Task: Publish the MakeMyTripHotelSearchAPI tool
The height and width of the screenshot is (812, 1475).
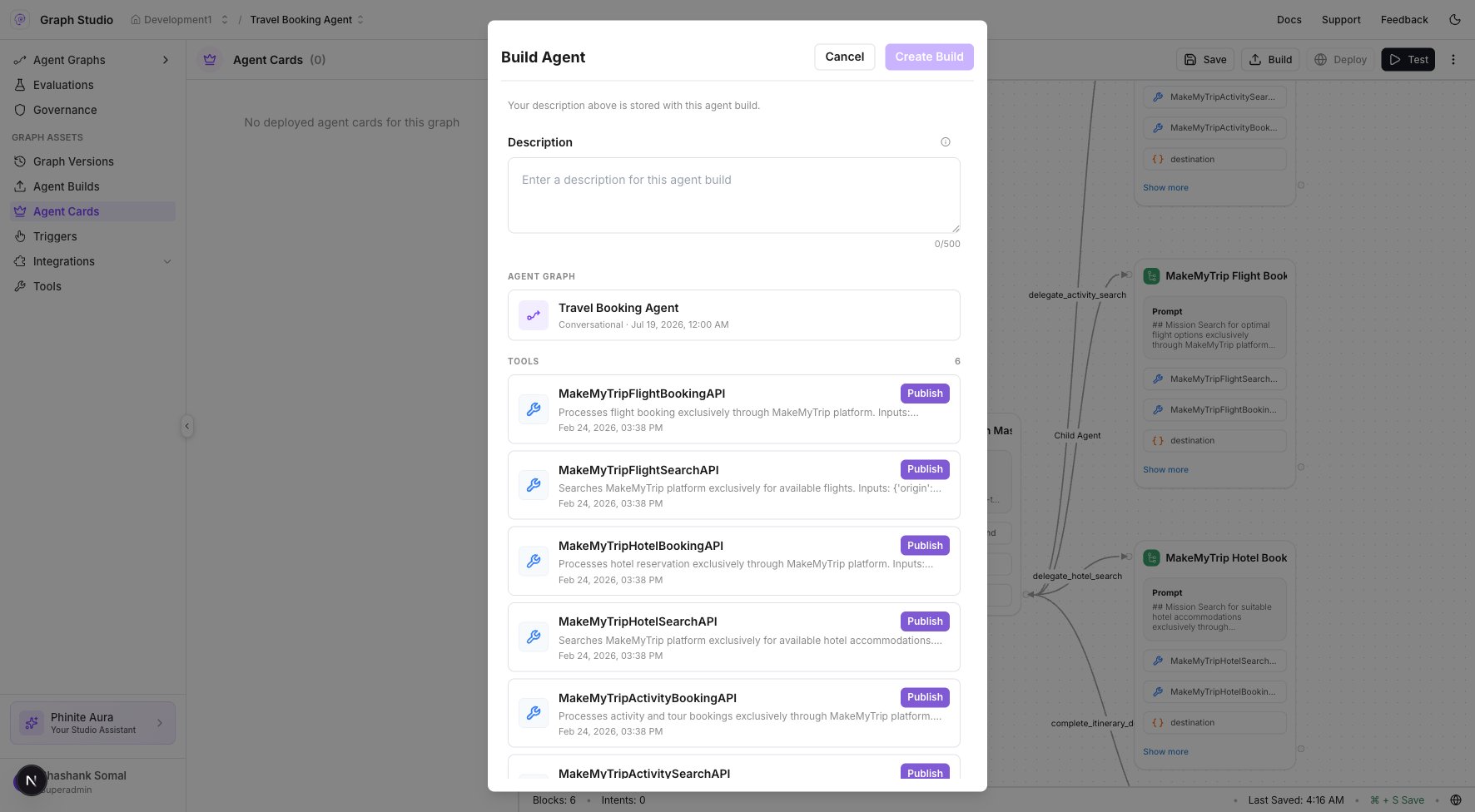Action: pyautogui.click(x=925, y=621)
